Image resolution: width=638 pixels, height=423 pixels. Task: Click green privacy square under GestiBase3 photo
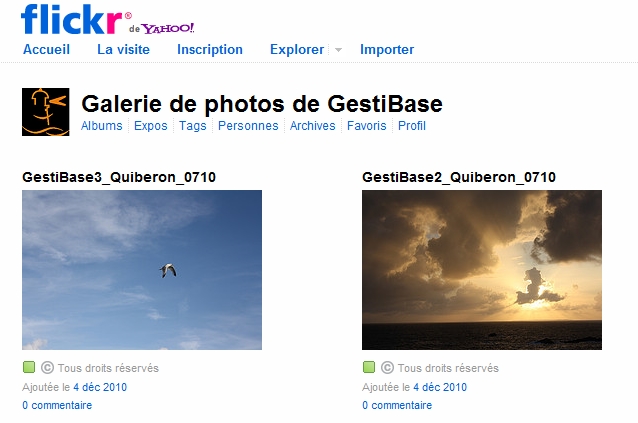[x=29, y=367]
